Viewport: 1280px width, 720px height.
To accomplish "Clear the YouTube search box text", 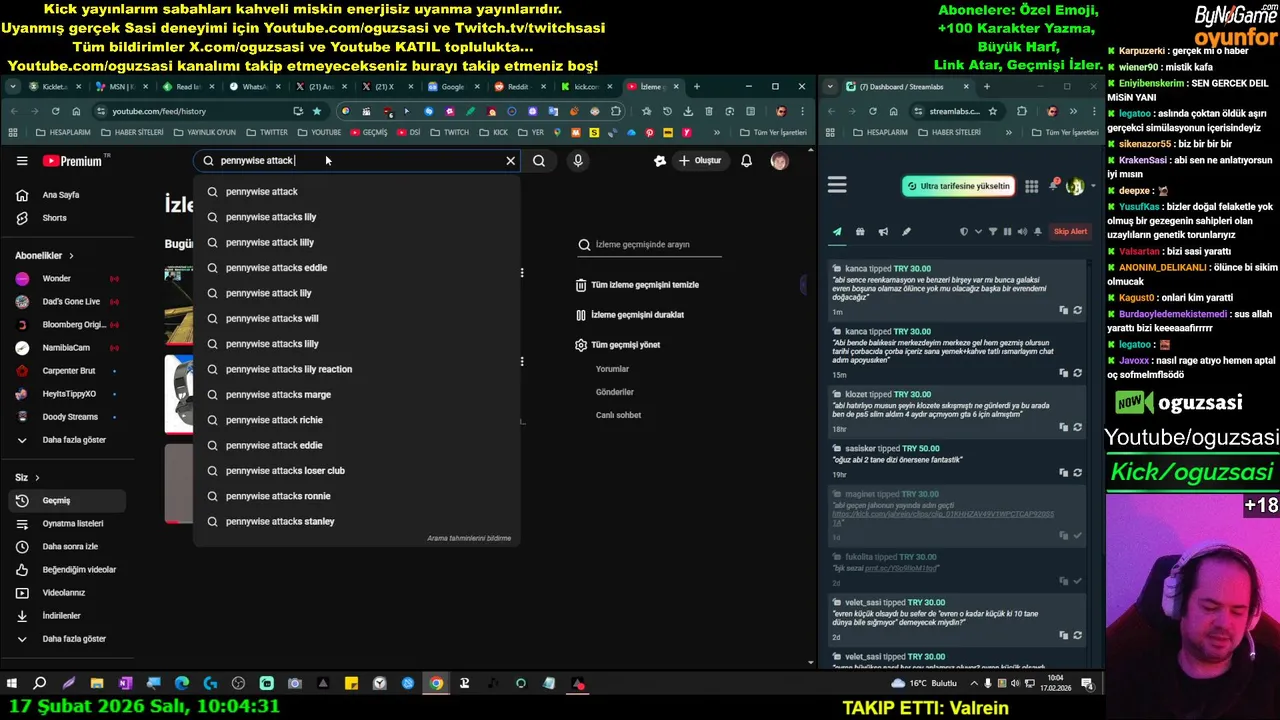I will click(x=510, y=160).
